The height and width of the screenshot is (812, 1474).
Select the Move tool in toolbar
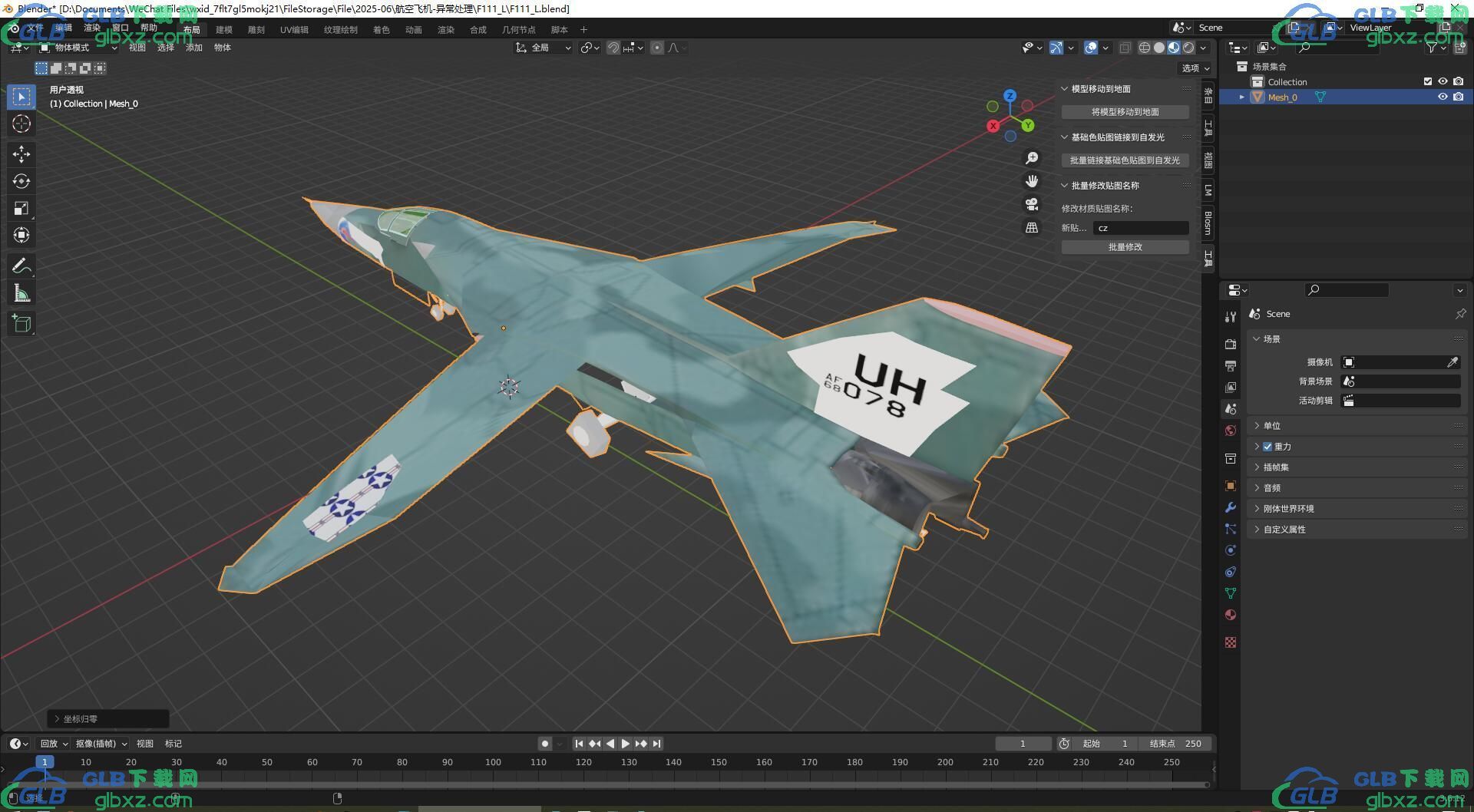[x=21, y=154]
